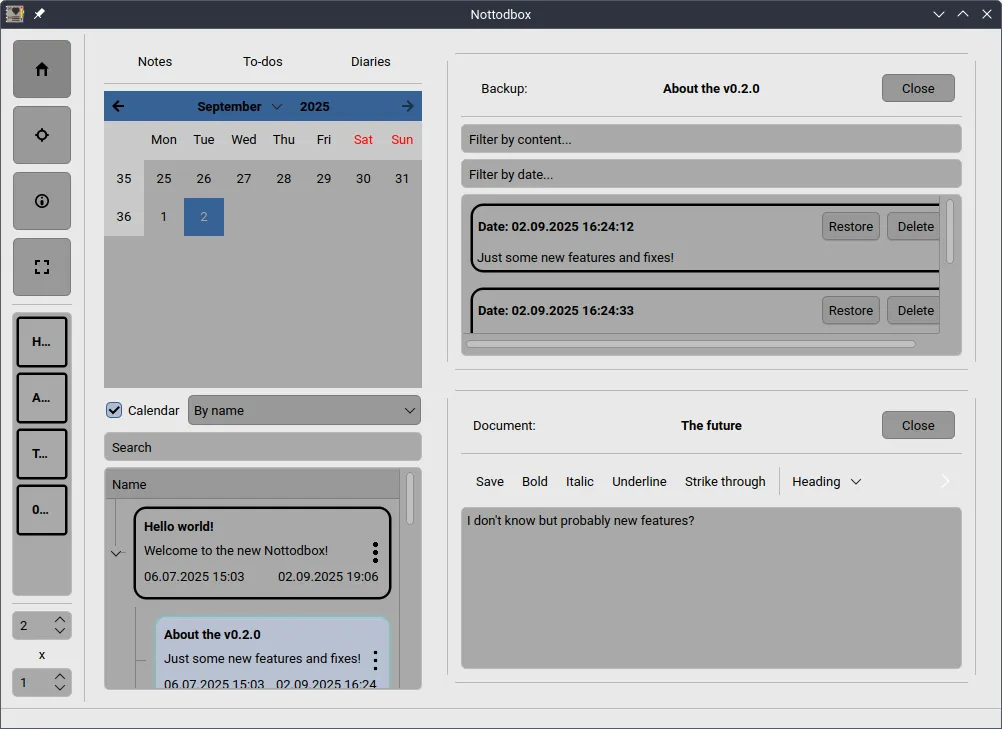The height and width of the screenshot is (729, 1002).
Task: Click the Sat column header
Action: (x=363, y=139)
